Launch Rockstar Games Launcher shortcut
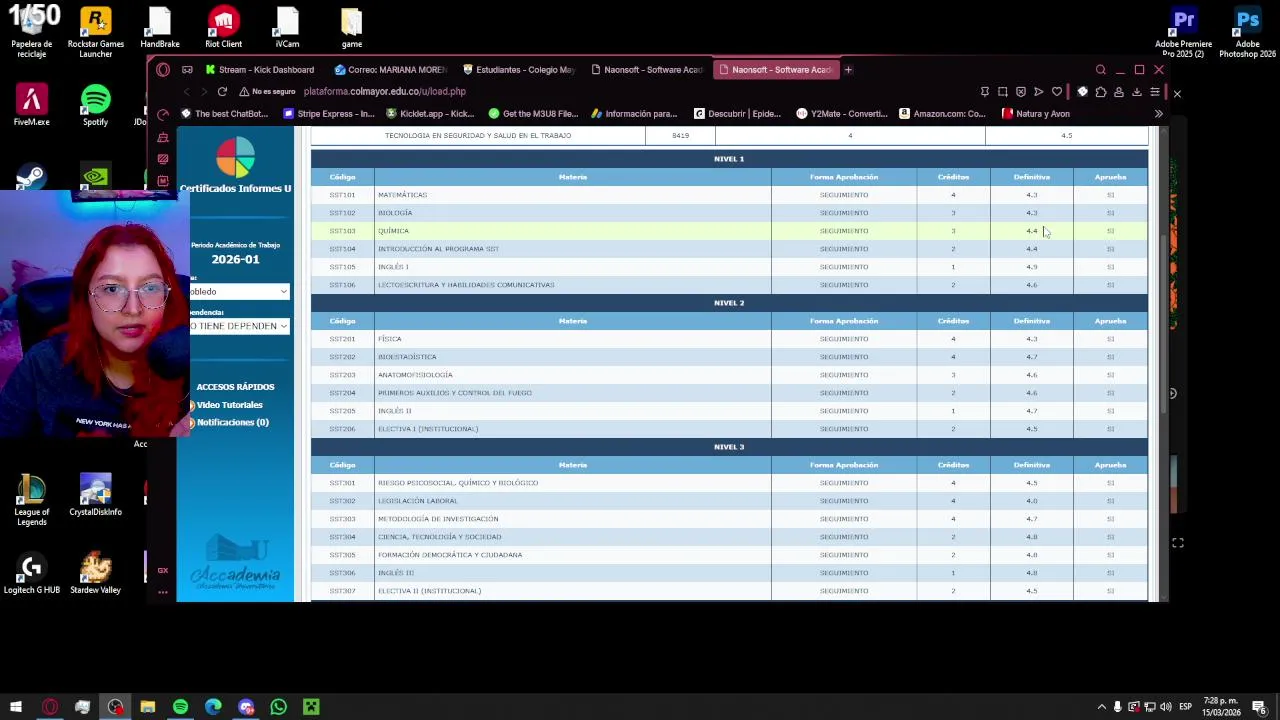 [x=95, y=32]
